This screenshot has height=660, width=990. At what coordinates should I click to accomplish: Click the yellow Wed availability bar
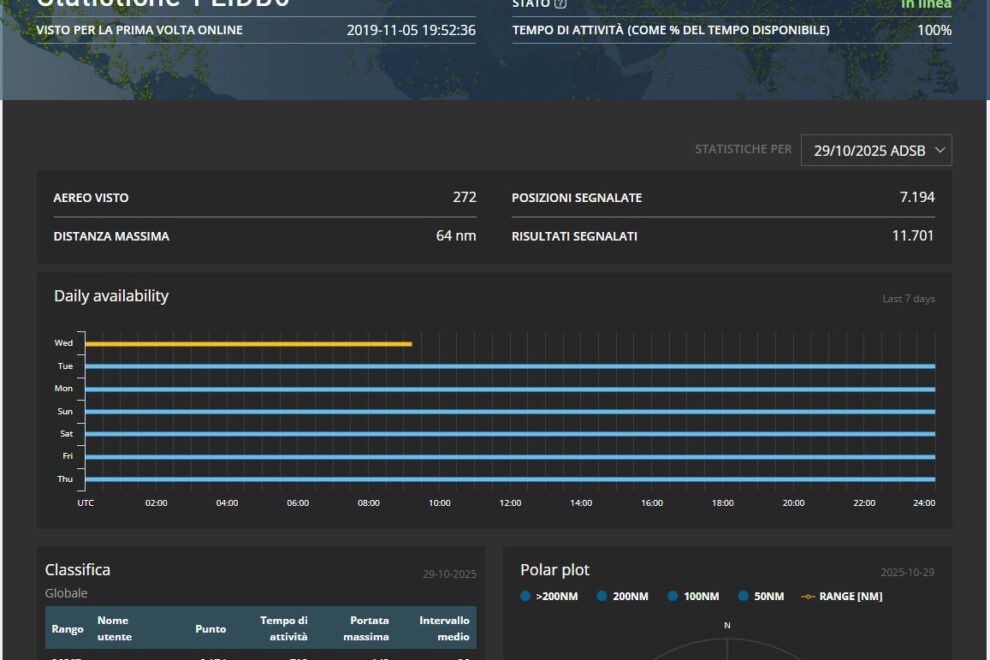click(x=248, y=344)
